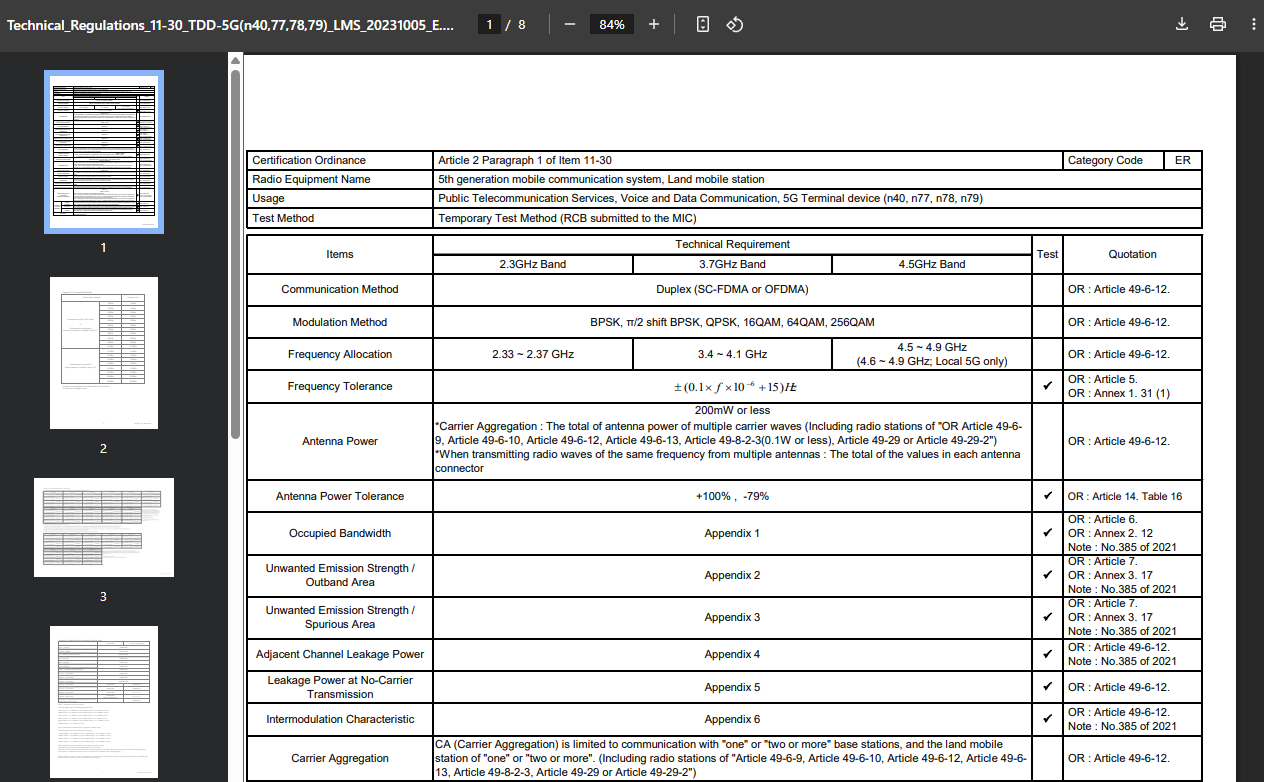Click the 'ER' category value
Image resolution: width=1264 pixels, height=782 pixels.
(x=1183, y=160)
